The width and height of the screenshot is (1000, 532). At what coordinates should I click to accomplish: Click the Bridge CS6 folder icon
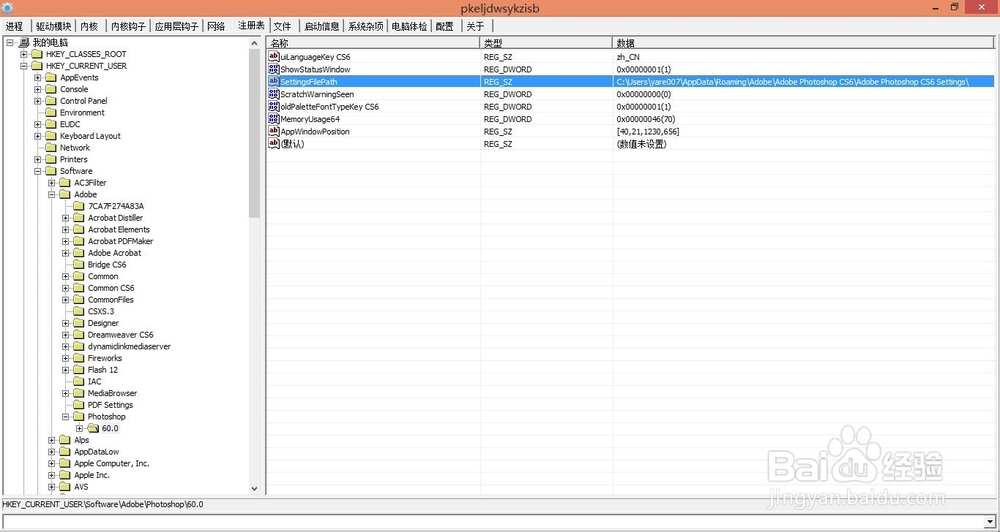[78, 265]
